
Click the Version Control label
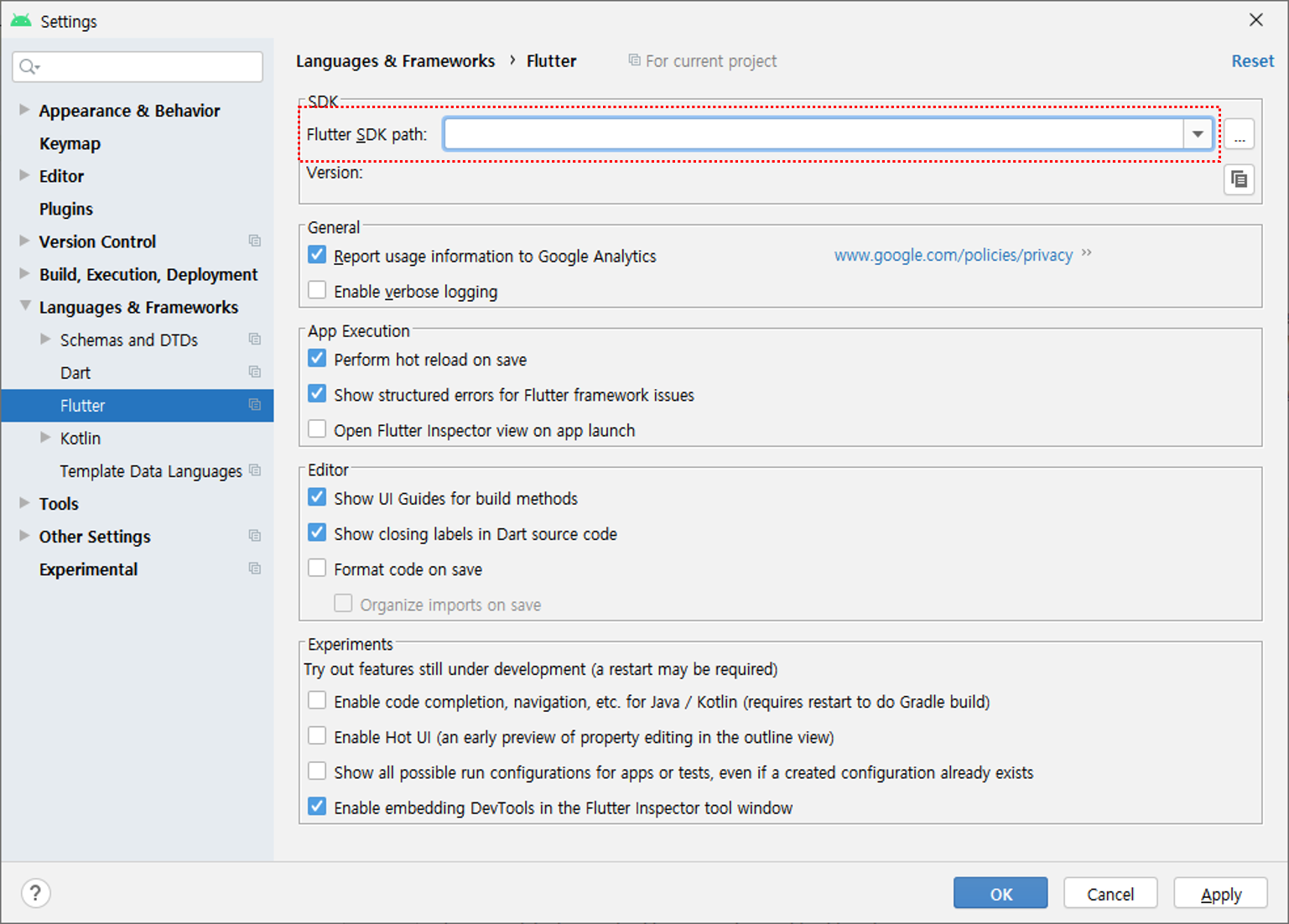97,241
